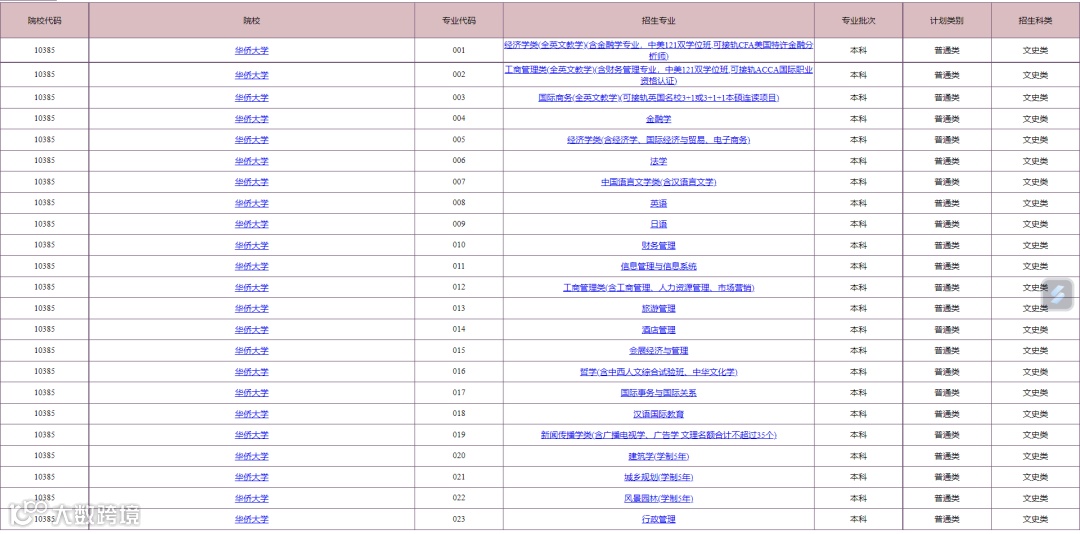Click 华侨大学 link in the 财务管理 row

251,245
